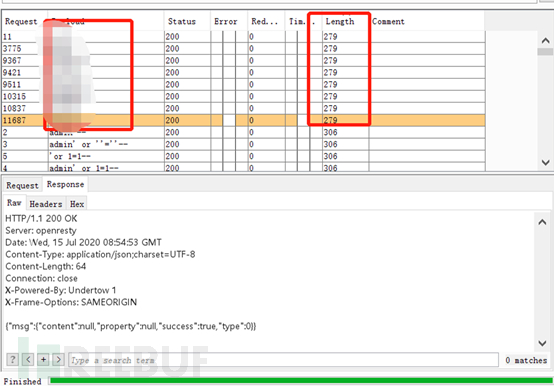Switch to the Request tab
554x386 pixels.
[x=22, y=185]
